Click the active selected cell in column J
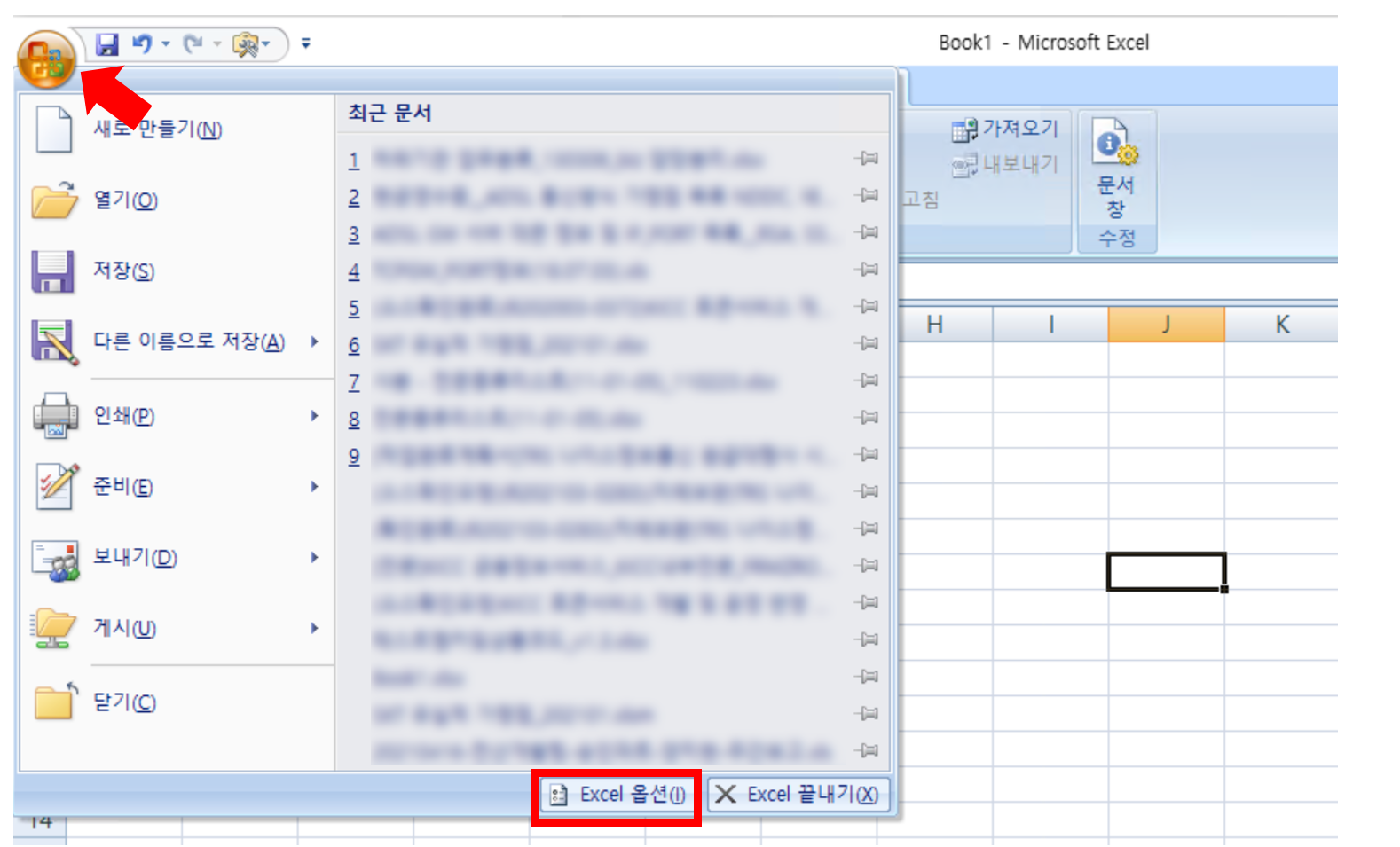The width and height of the screenshot is (1400, 847). coord(1167,572)
